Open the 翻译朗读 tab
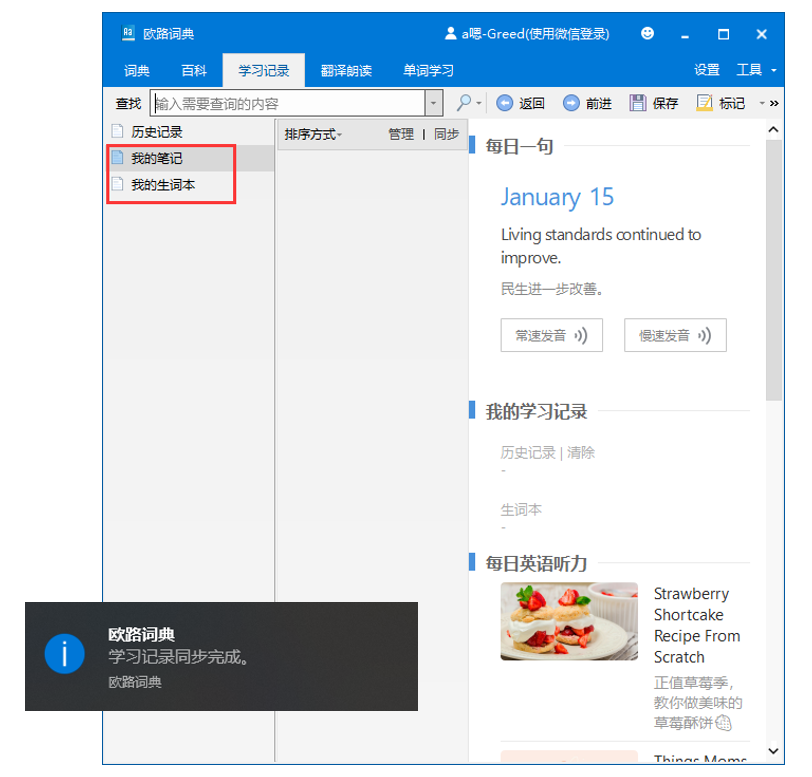 coord(346,70)
